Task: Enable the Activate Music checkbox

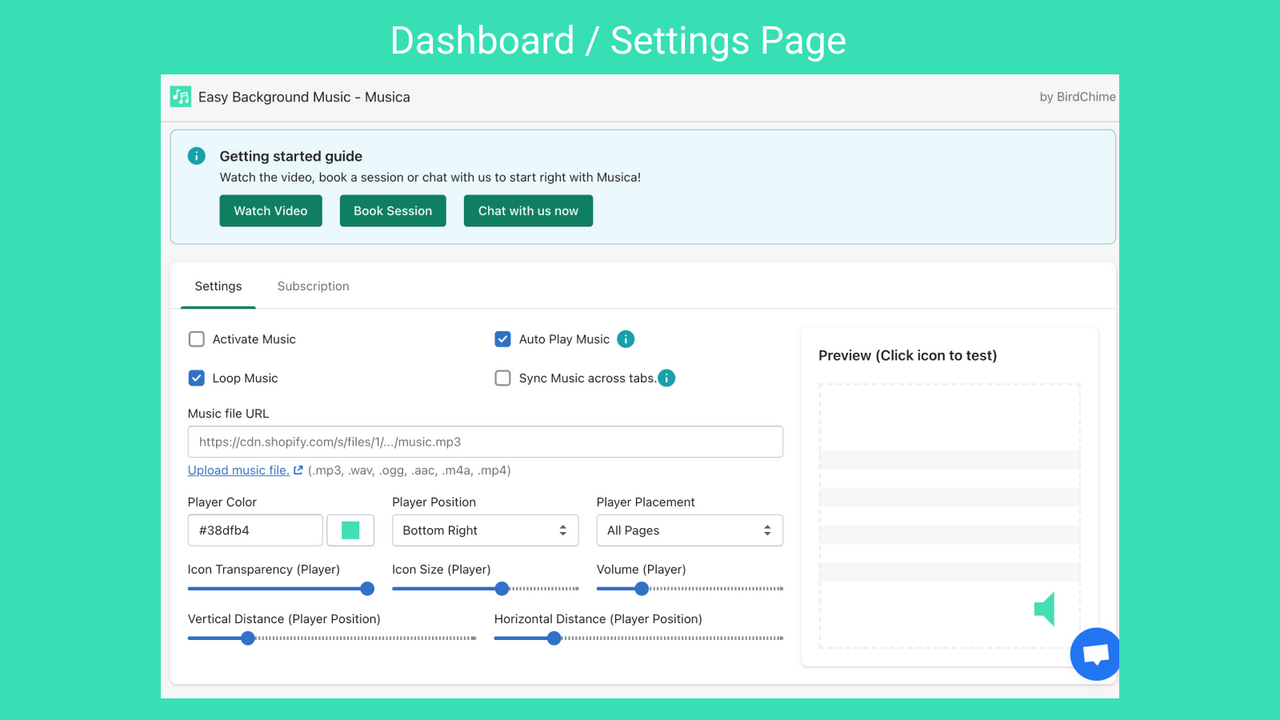Action: 196,339
